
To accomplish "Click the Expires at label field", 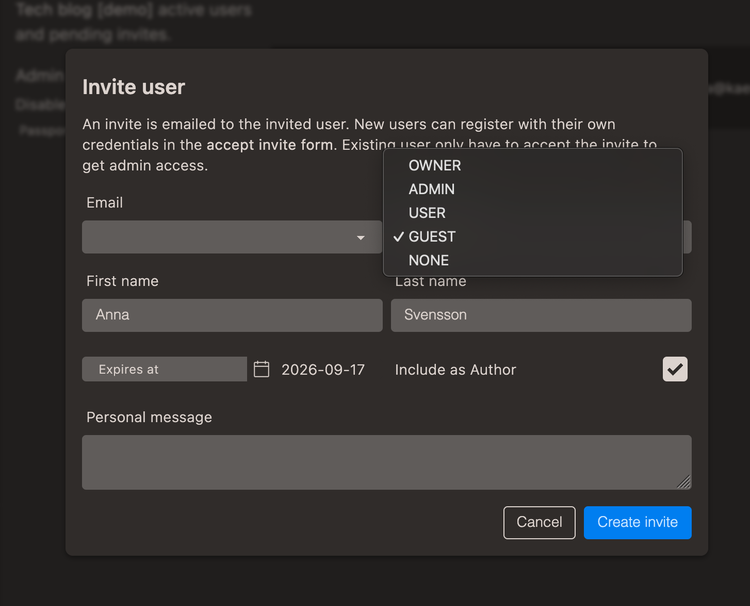I will click(x=165, y=369).
